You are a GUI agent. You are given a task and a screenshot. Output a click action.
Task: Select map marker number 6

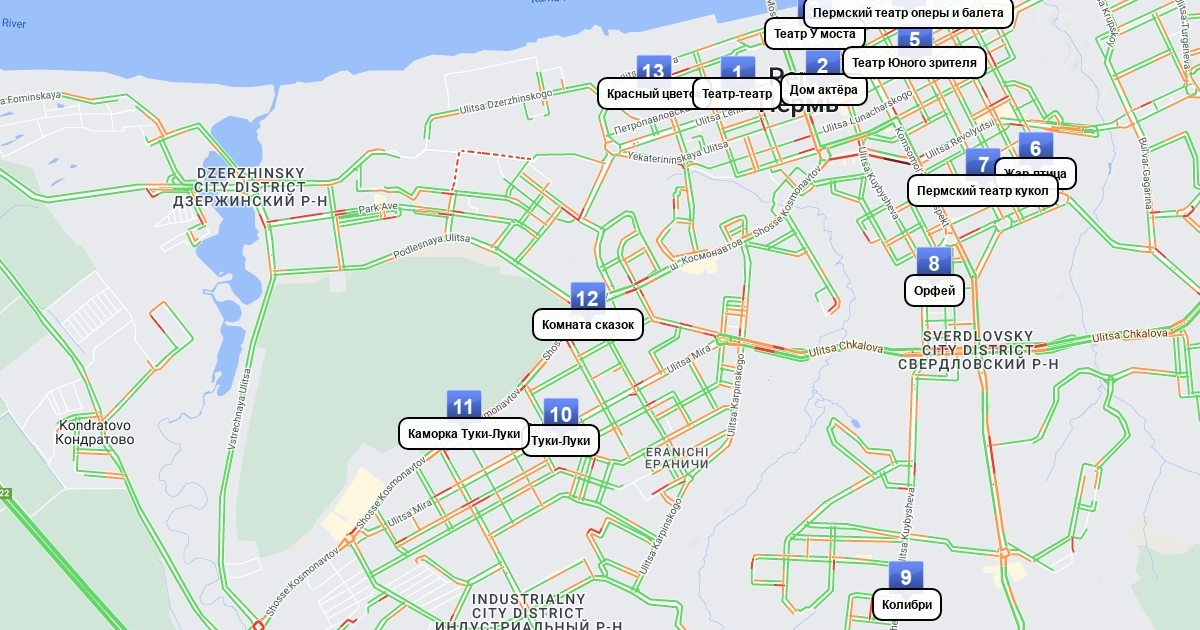point(1036,147)
